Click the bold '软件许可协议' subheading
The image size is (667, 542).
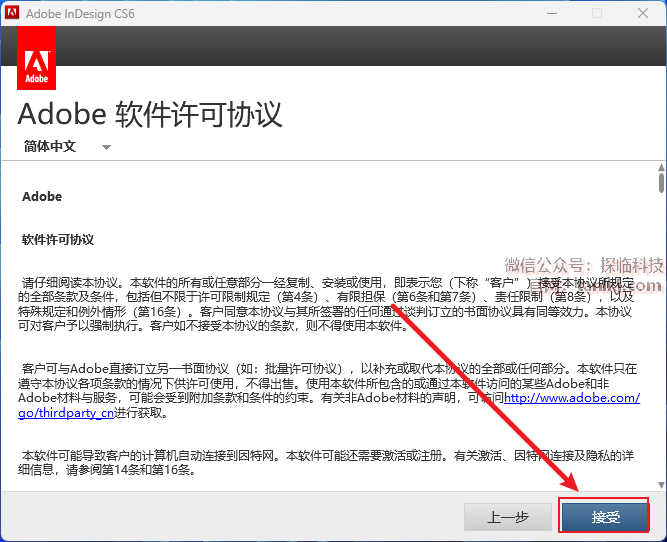pos(58,240)
